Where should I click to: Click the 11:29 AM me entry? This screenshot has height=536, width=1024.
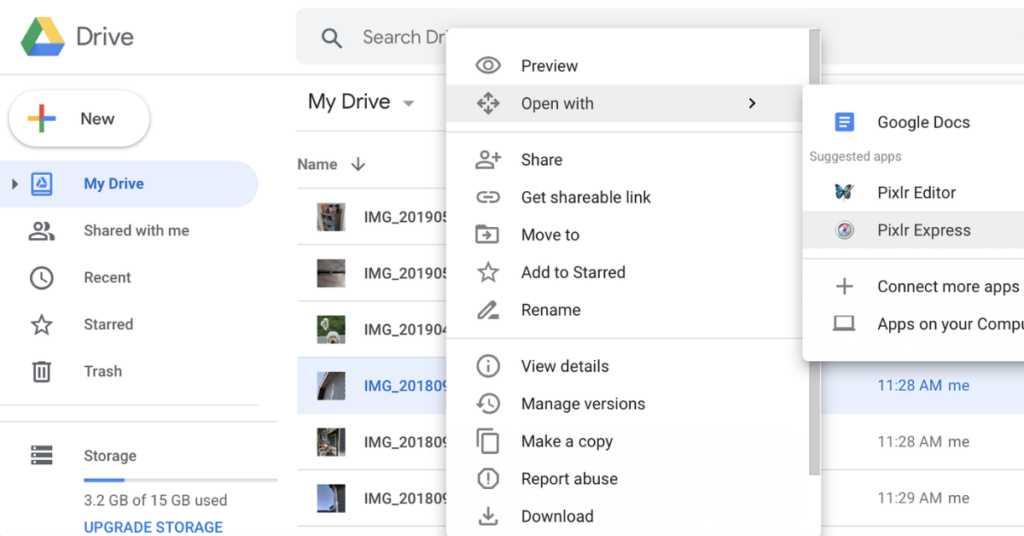(923, 498)
